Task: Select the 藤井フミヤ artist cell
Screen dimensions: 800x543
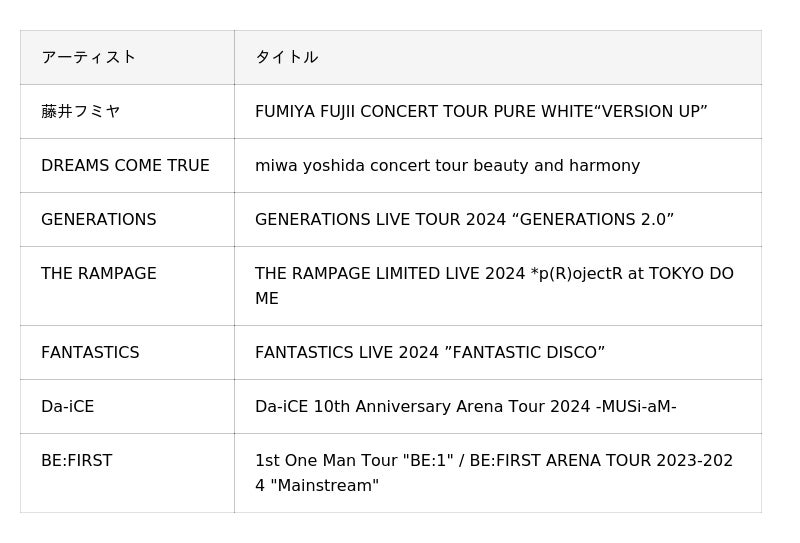Action: (80, 111)
